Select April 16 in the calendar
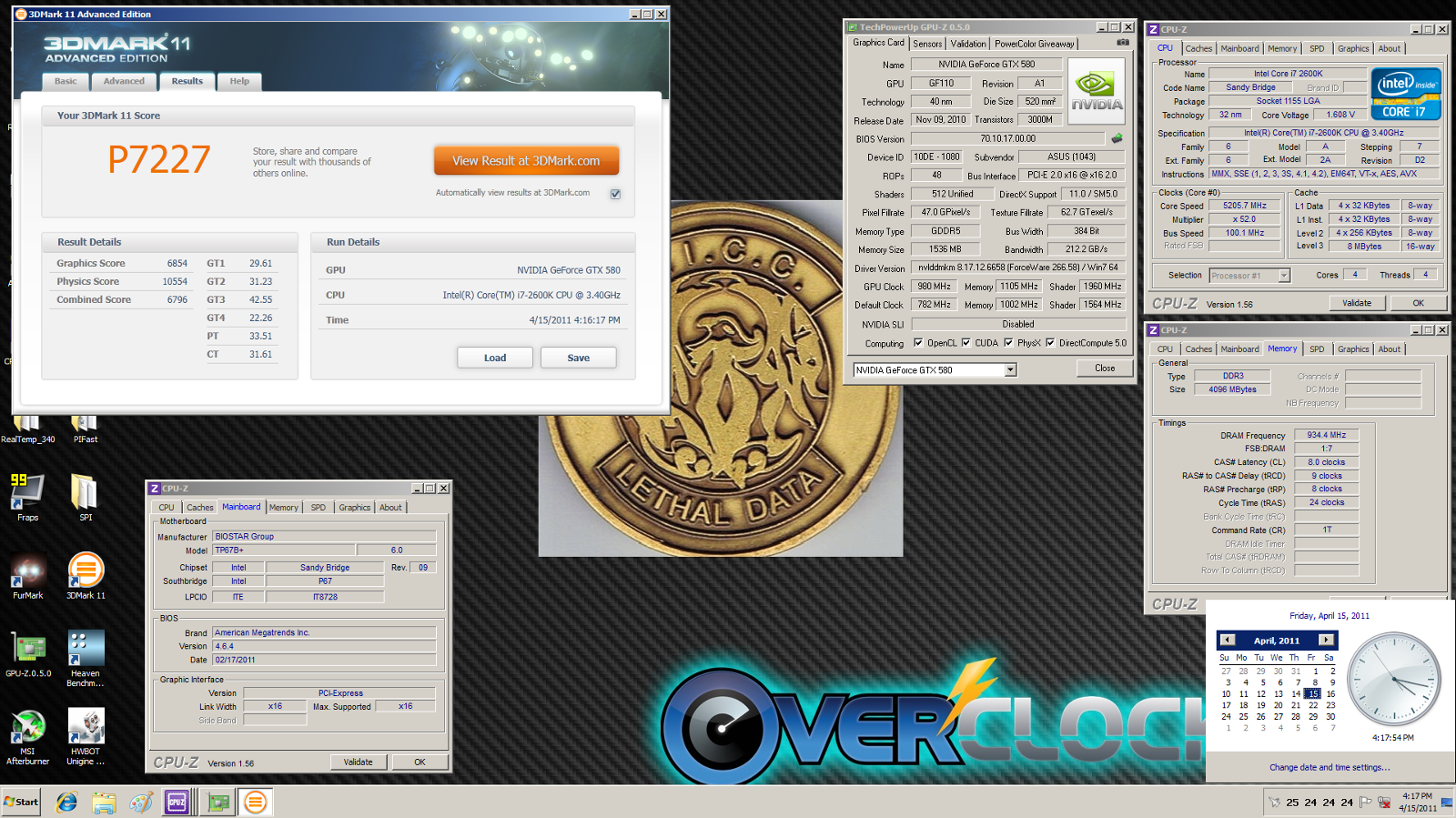 [1330, 693]
